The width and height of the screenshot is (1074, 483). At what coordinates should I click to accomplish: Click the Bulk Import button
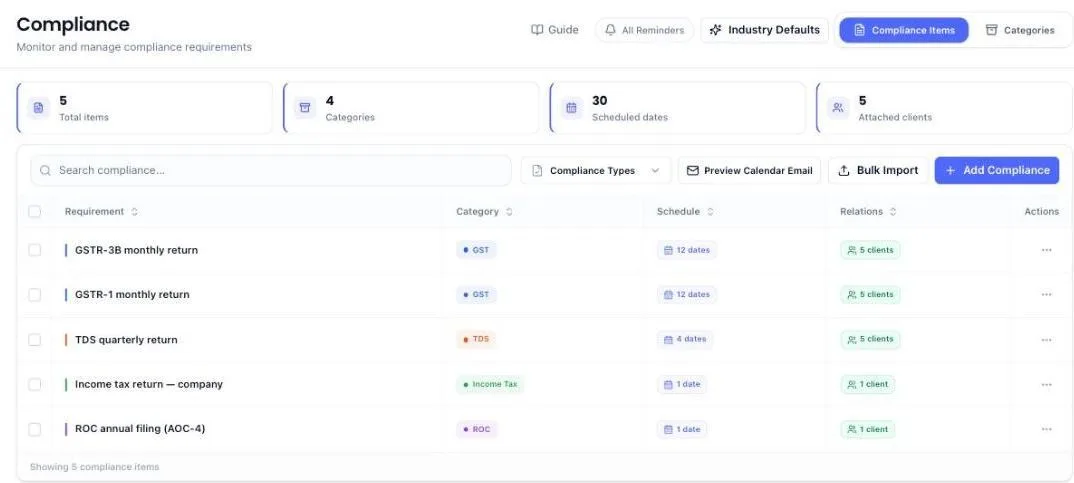coord(878,171)
